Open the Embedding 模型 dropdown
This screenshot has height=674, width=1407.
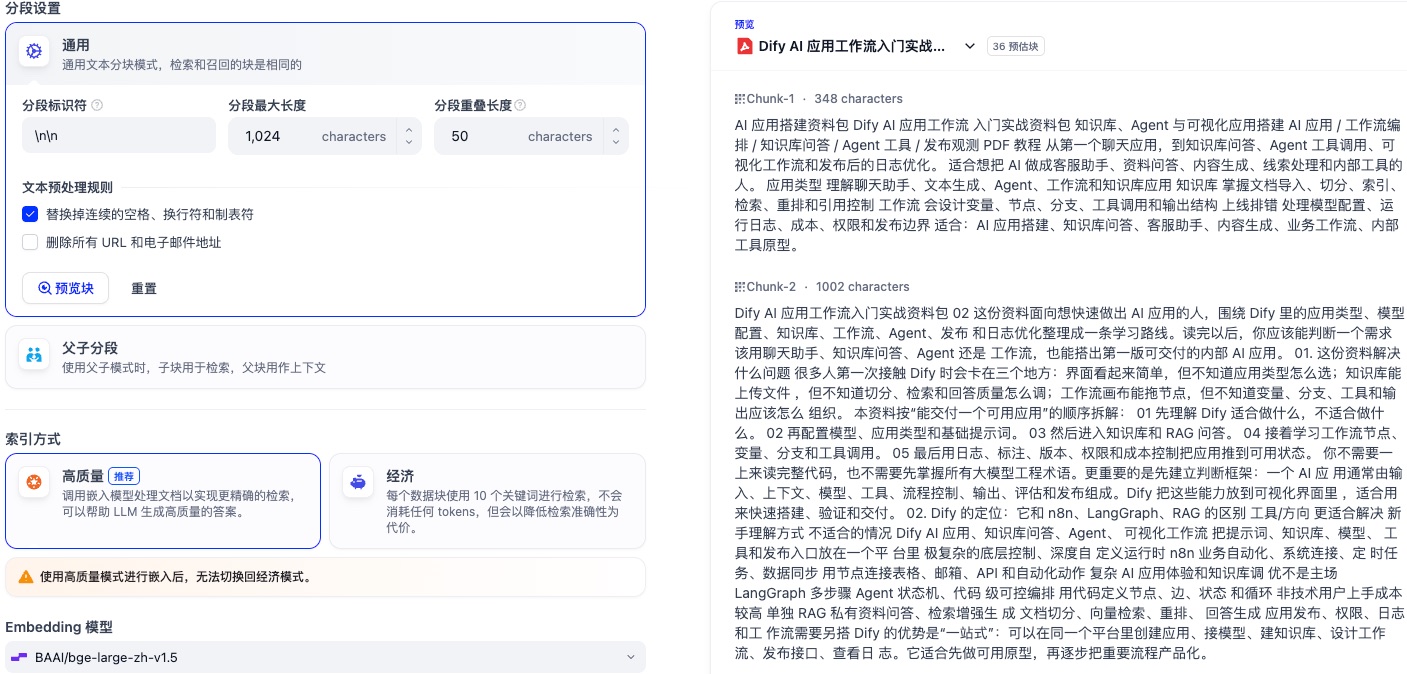coord(325,657)
